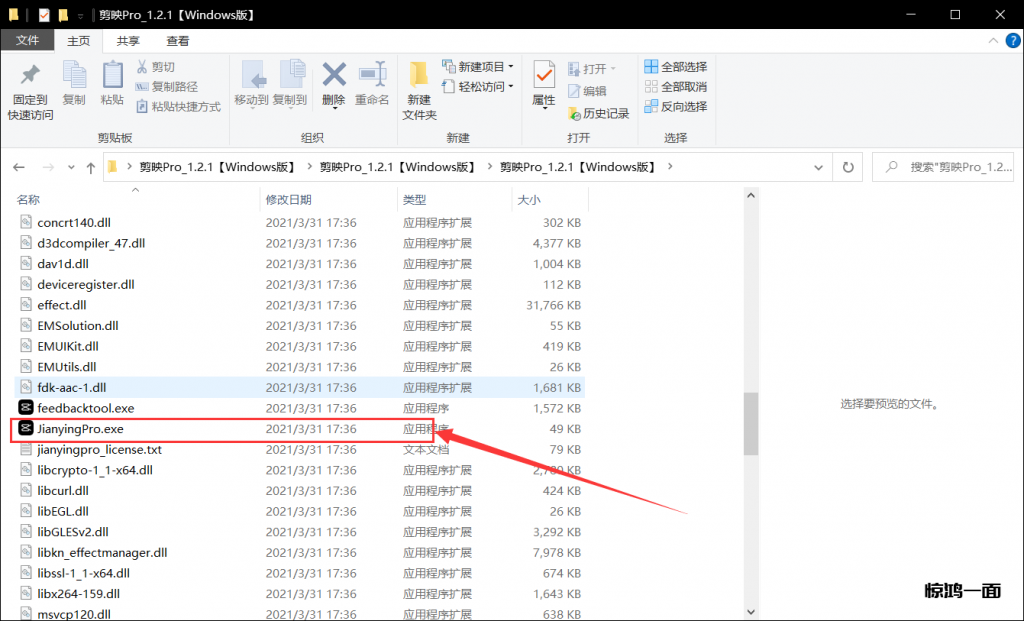The width and height of the screenshot is (1024, 621).
Task: Open the 文件 menu tab
Action: 27,41
